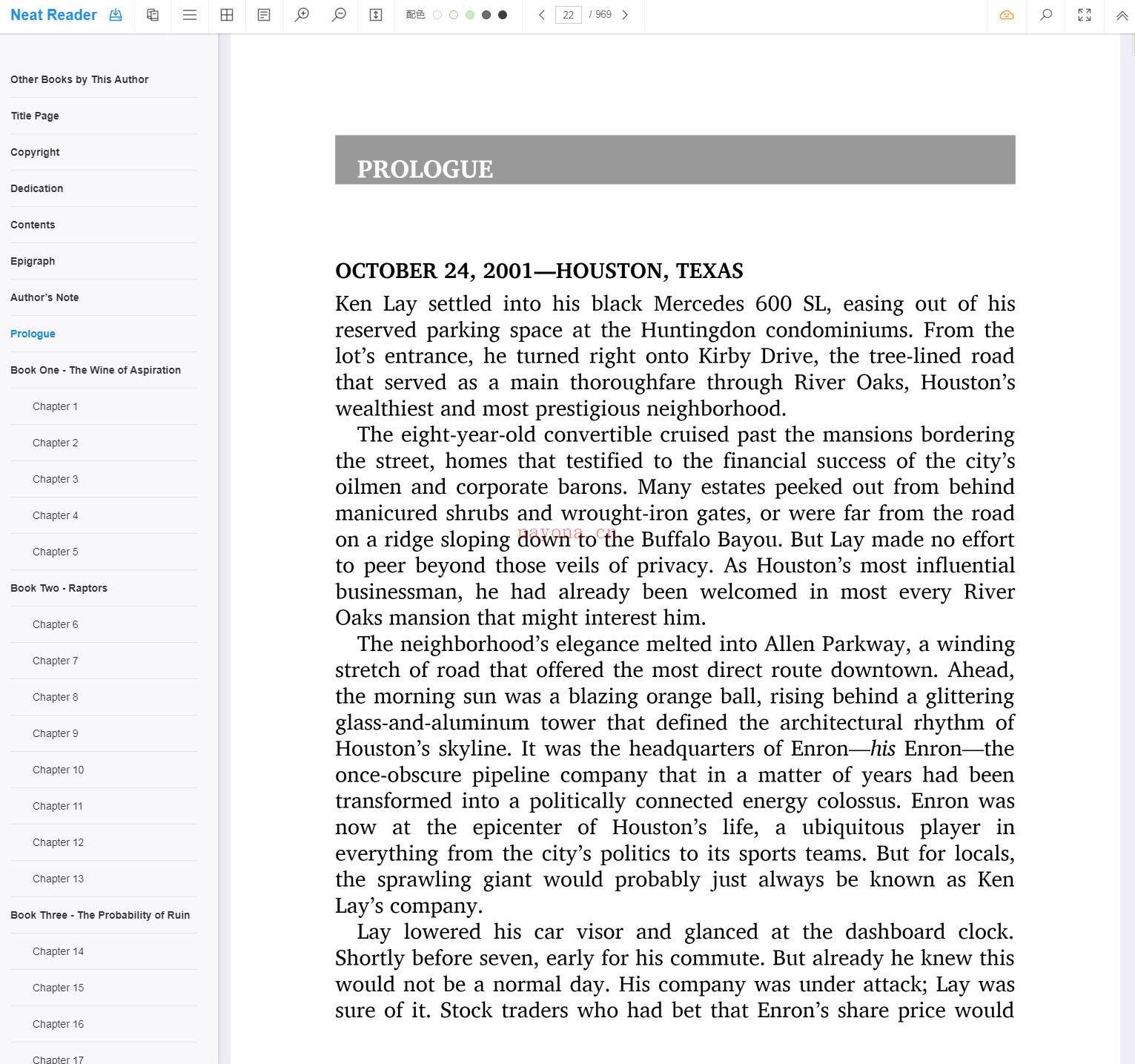1135x1064 pixels.
Task: Click the fit-height page icon
Action: click(376, 15)
